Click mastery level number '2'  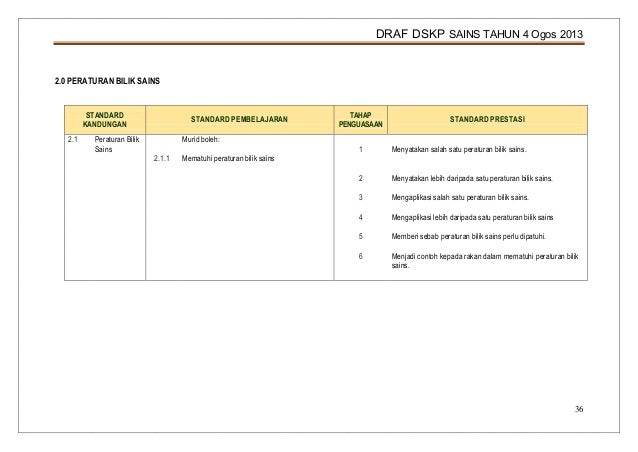(x=361, y=178)
